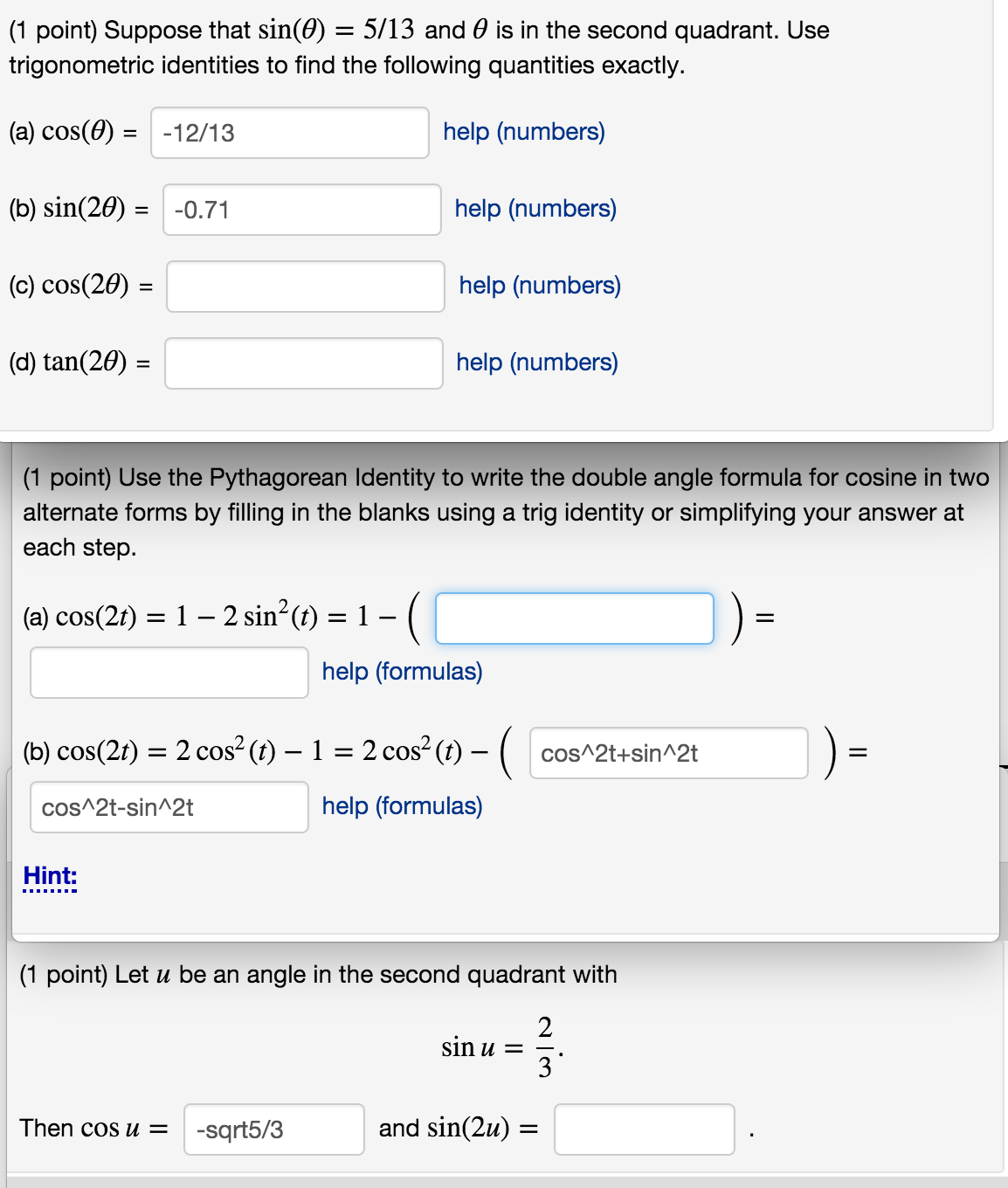This screenshot has width=1008, height=1188.
Task: Select the answer field containing -12/13
Action: click(289, 134)
